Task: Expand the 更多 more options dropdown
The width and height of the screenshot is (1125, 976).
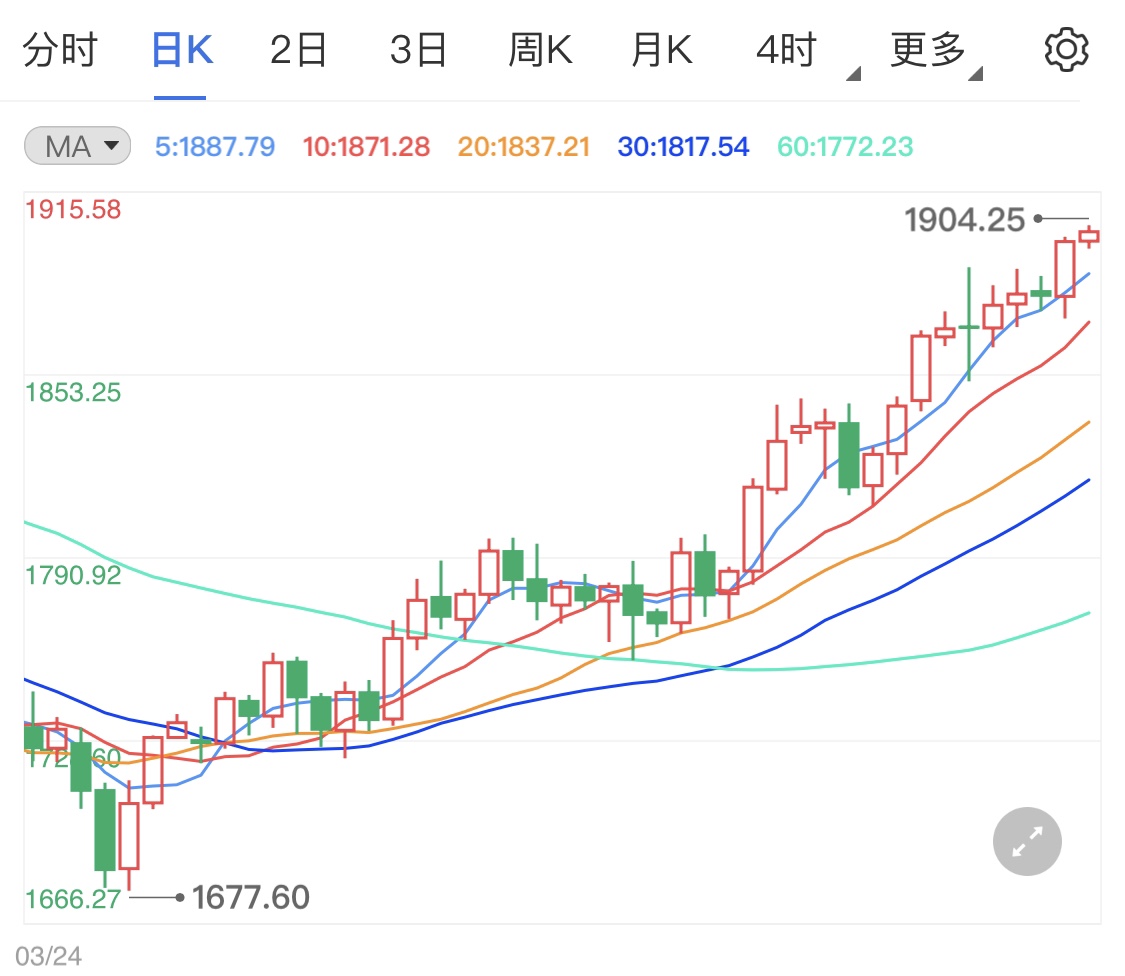Action: coord(935,52)
